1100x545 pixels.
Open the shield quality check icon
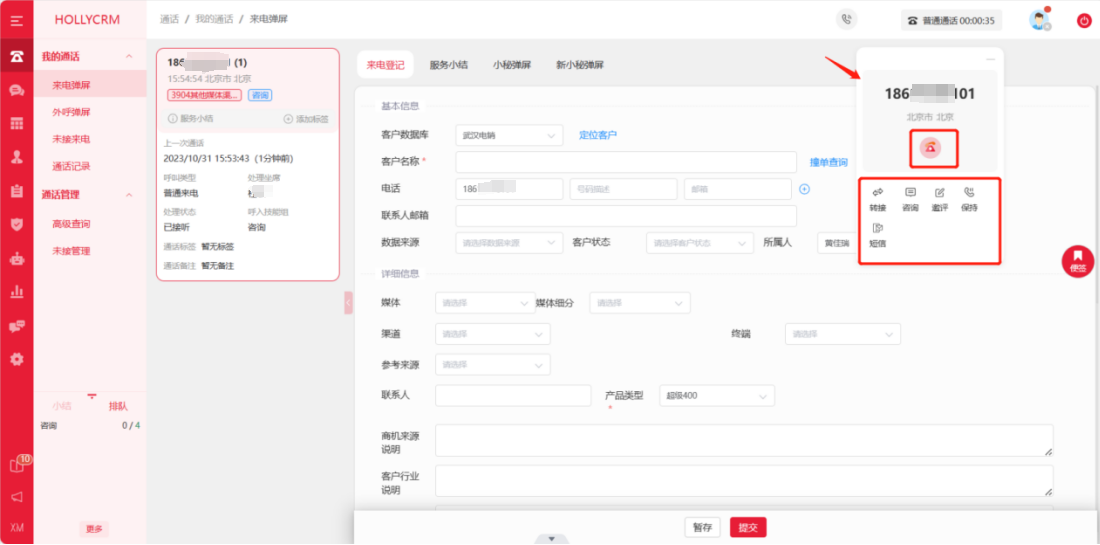(x=17, y=224)
